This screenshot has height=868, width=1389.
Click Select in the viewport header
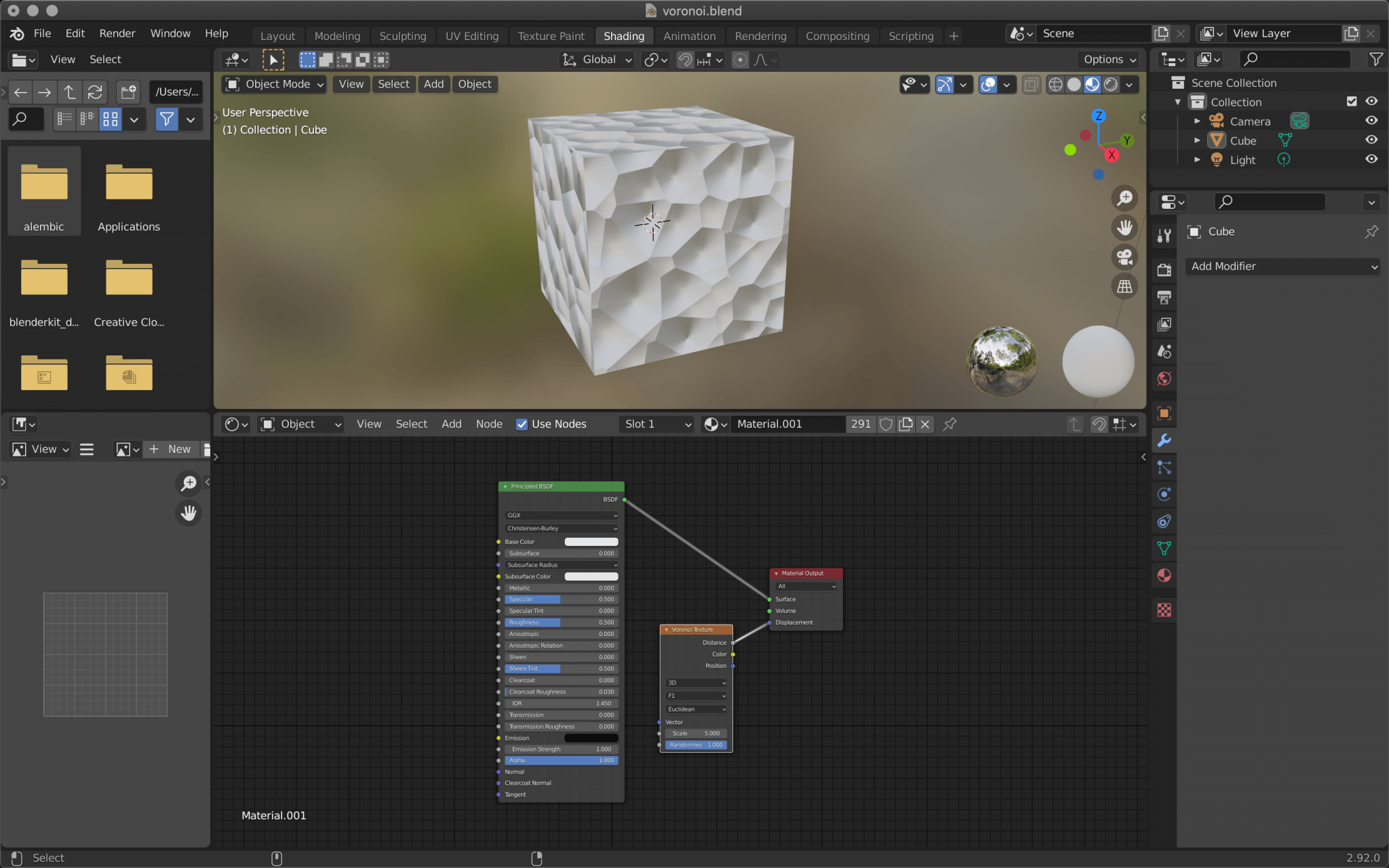click(393, 84)
